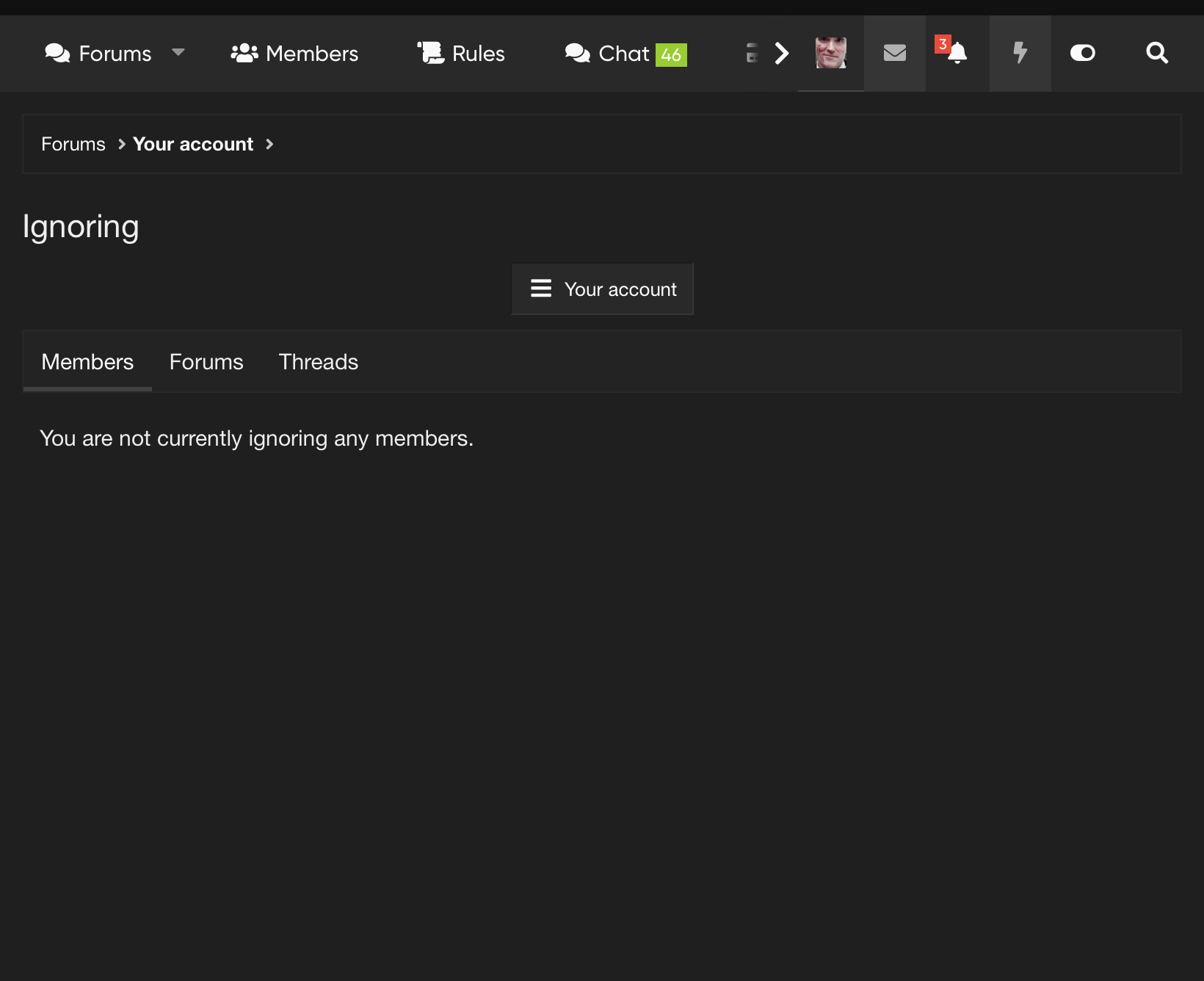Open the Your account menu button
The width and height of the screenshot is (1204, 981).
[x=602, y=289]
